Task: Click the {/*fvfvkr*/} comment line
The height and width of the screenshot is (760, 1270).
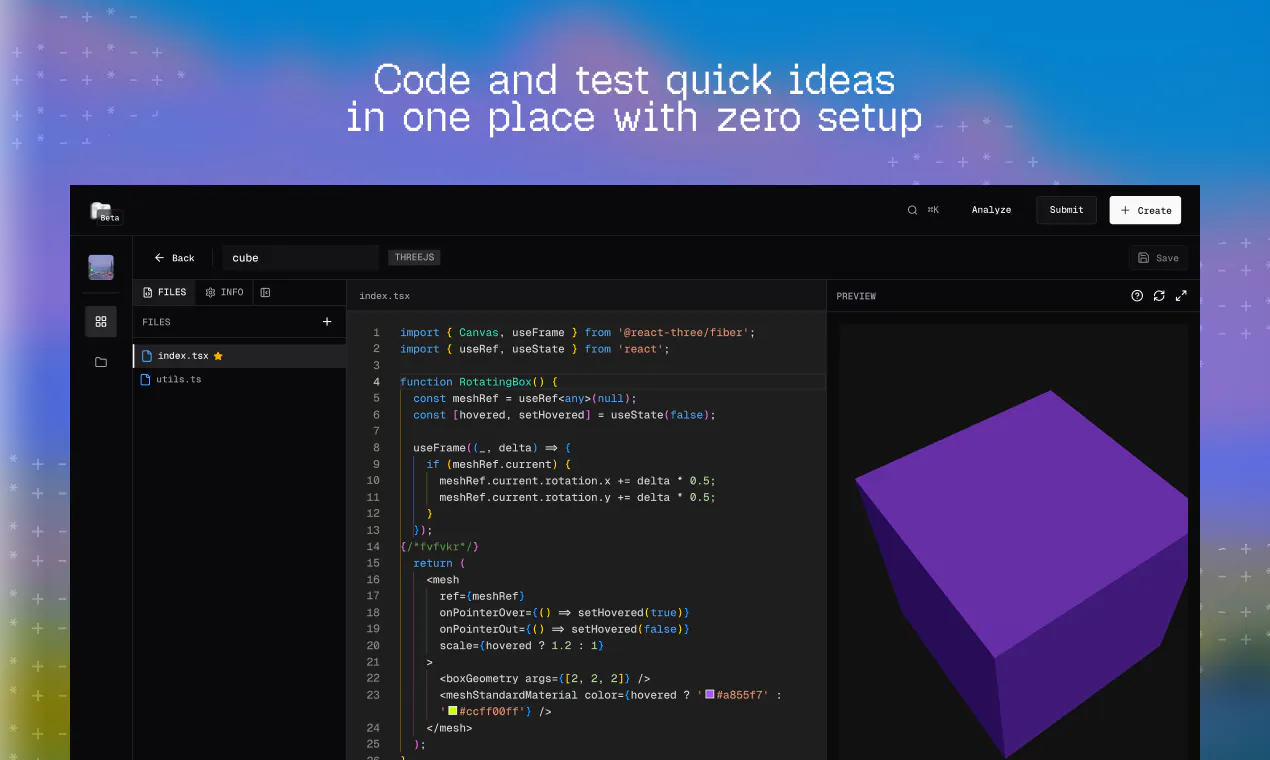Action: (440, 547)
